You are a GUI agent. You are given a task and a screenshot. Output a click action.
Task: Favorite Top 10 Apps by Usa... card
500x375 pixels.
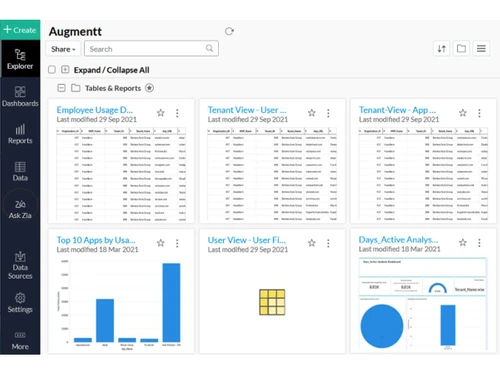[x=161, y=243]
